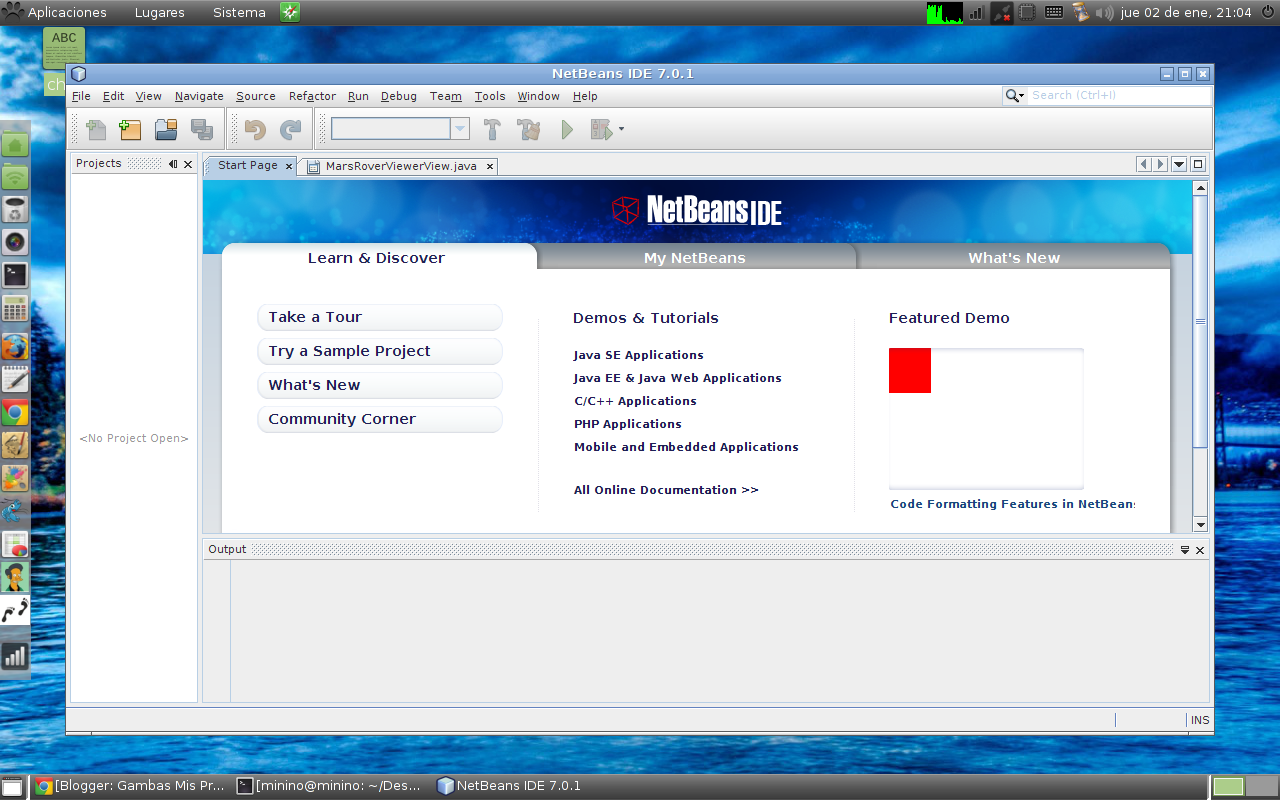The width and height of the screenshot is (1280, 800).
Task: Click the New File toolbar icon
Action: [96, 129]
